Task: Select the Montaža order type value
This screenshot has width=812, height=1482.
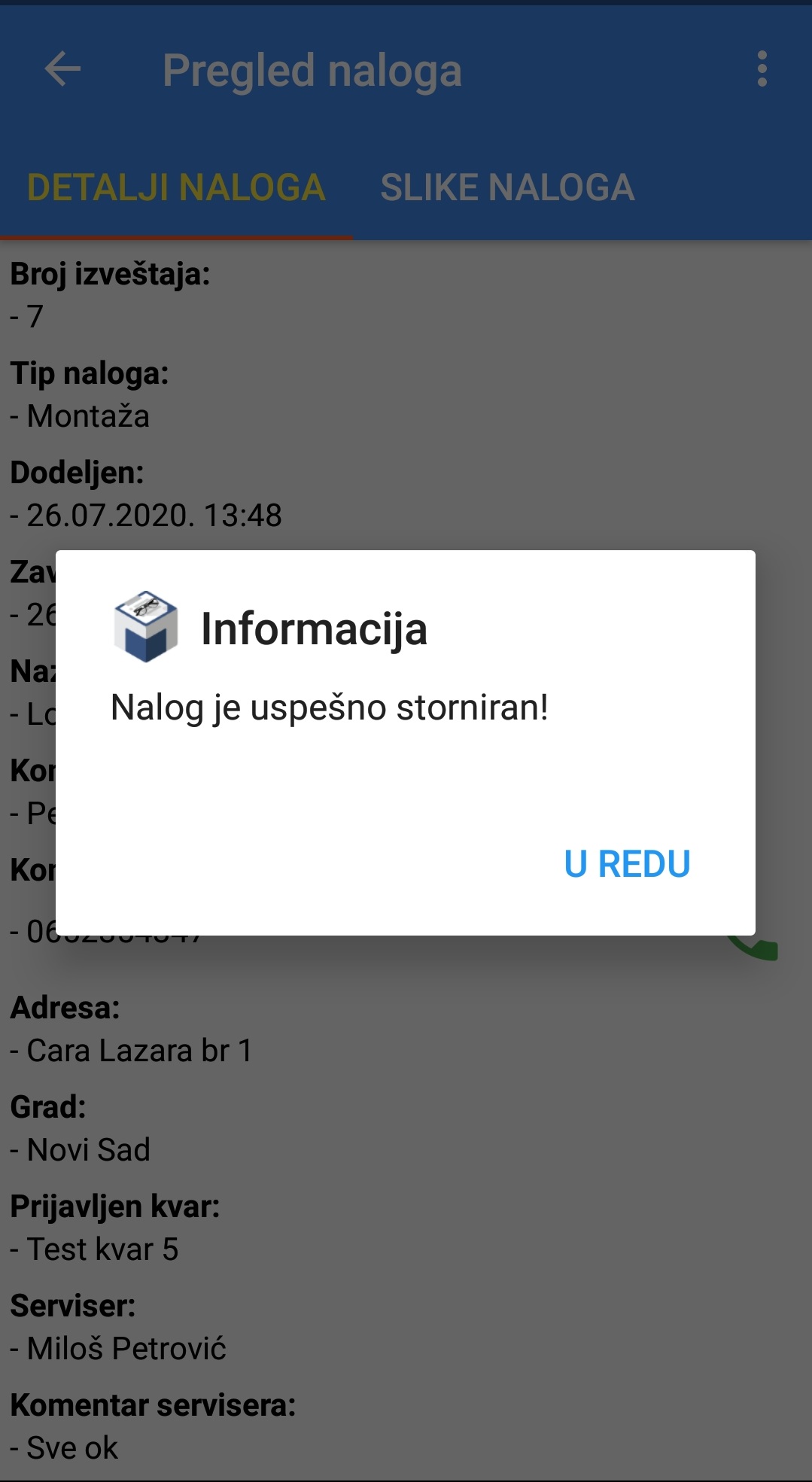Action: [88, 416]
